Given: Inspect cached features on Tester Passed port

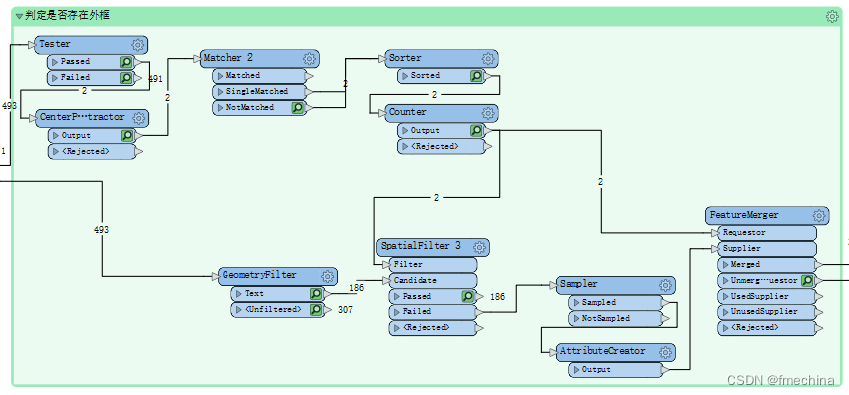Looking at the screenshot, I should point(126,62).
